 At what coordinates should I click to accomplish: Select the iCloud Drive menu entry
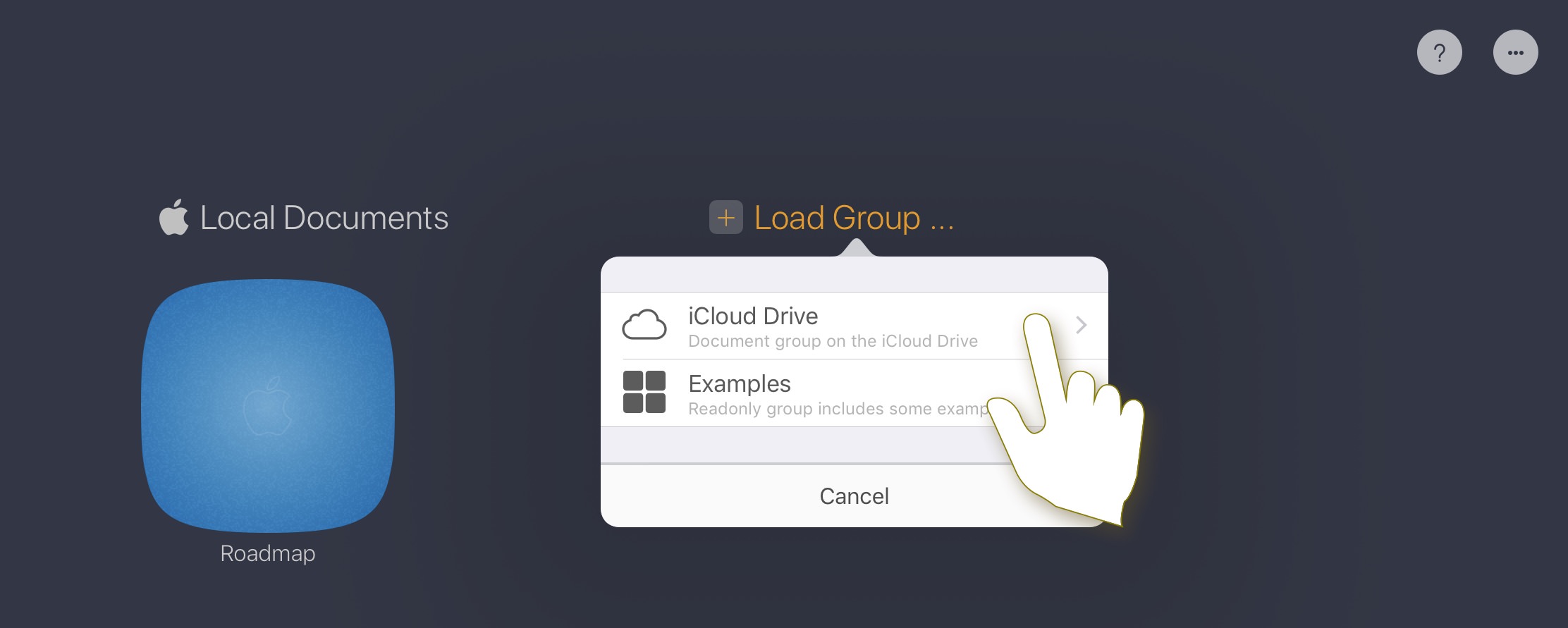click(811, 325)
